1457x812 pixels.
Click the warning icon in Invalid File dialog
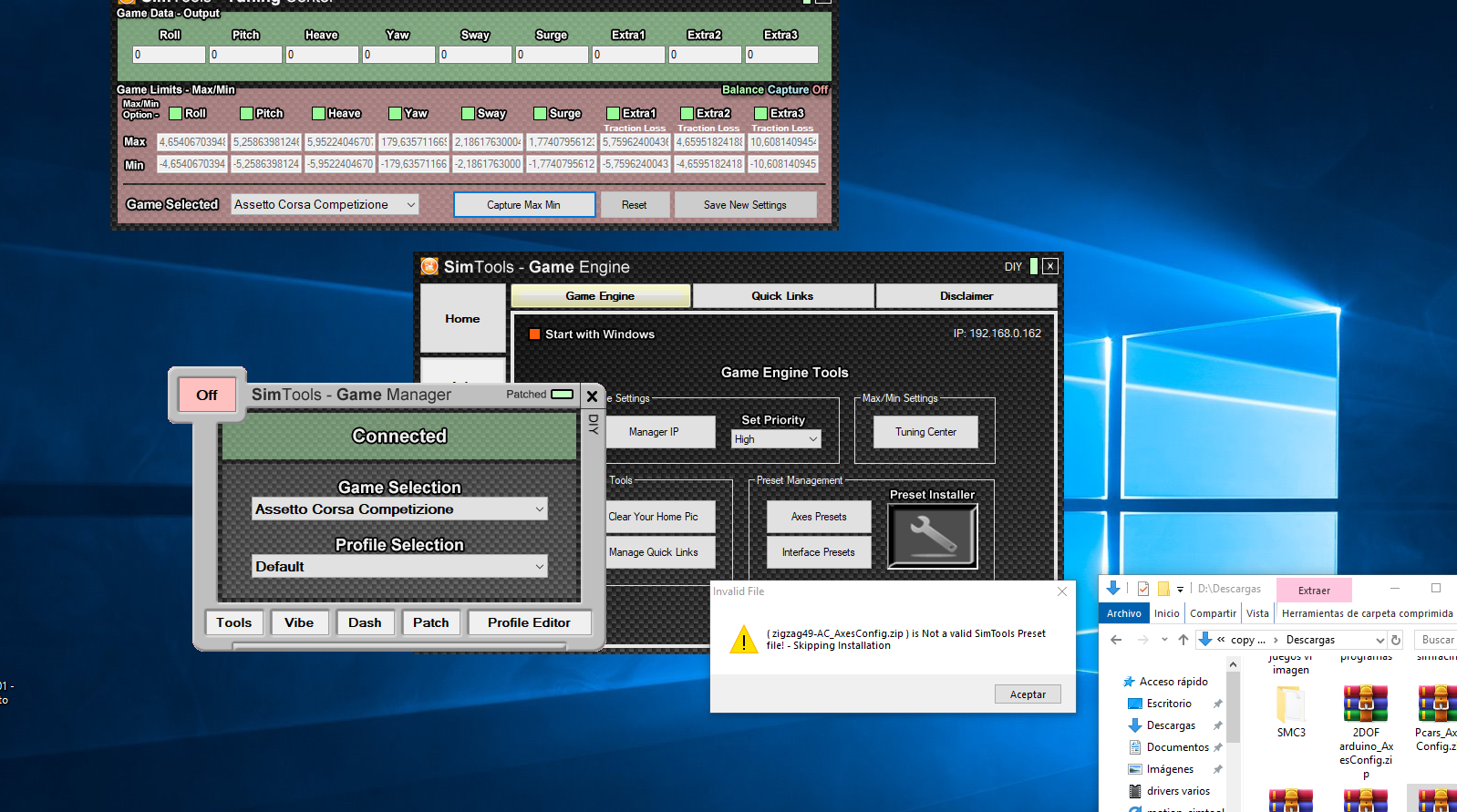743,639
